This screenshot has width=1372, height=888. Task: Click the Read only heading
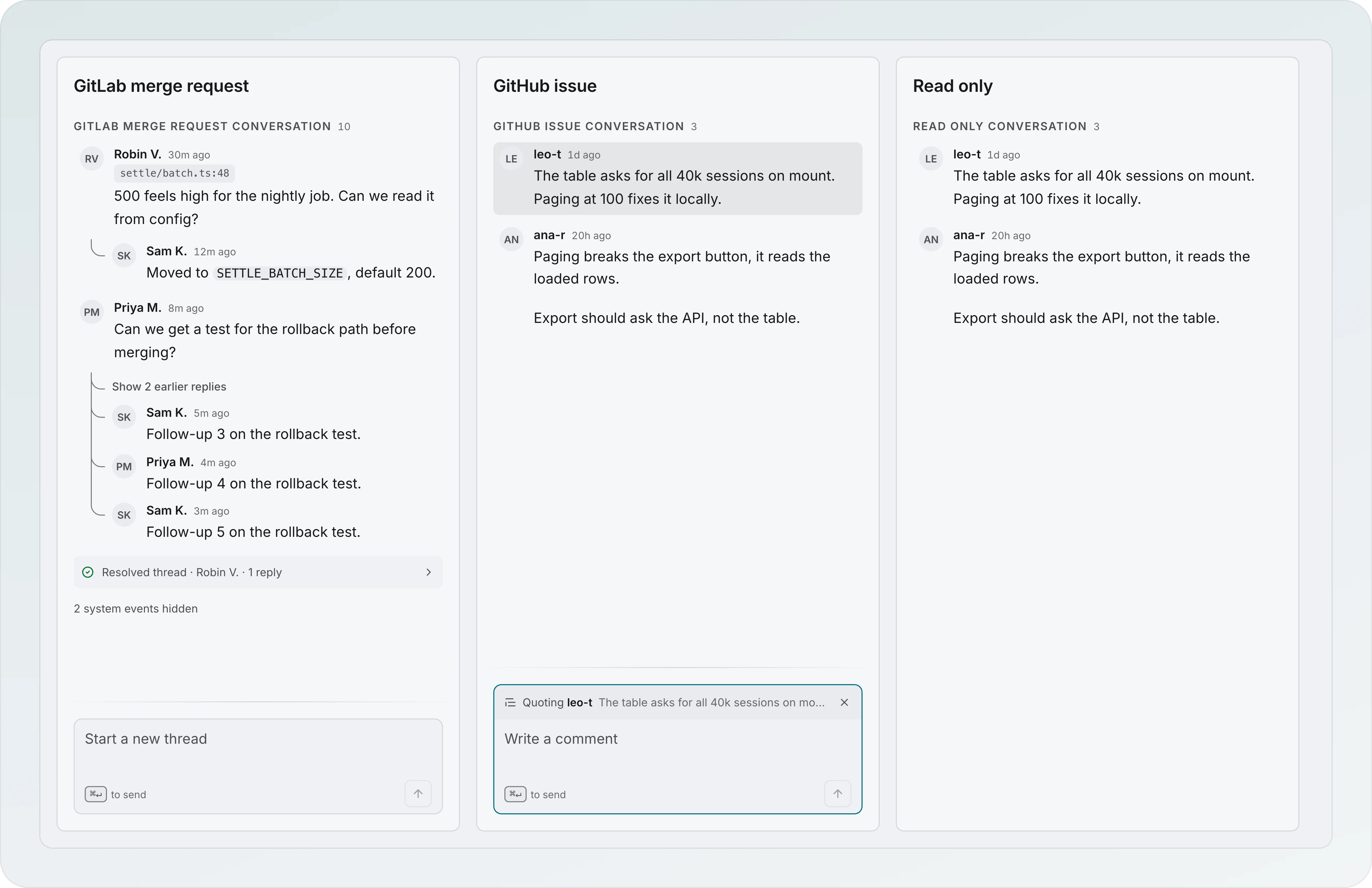coord(952,86)
